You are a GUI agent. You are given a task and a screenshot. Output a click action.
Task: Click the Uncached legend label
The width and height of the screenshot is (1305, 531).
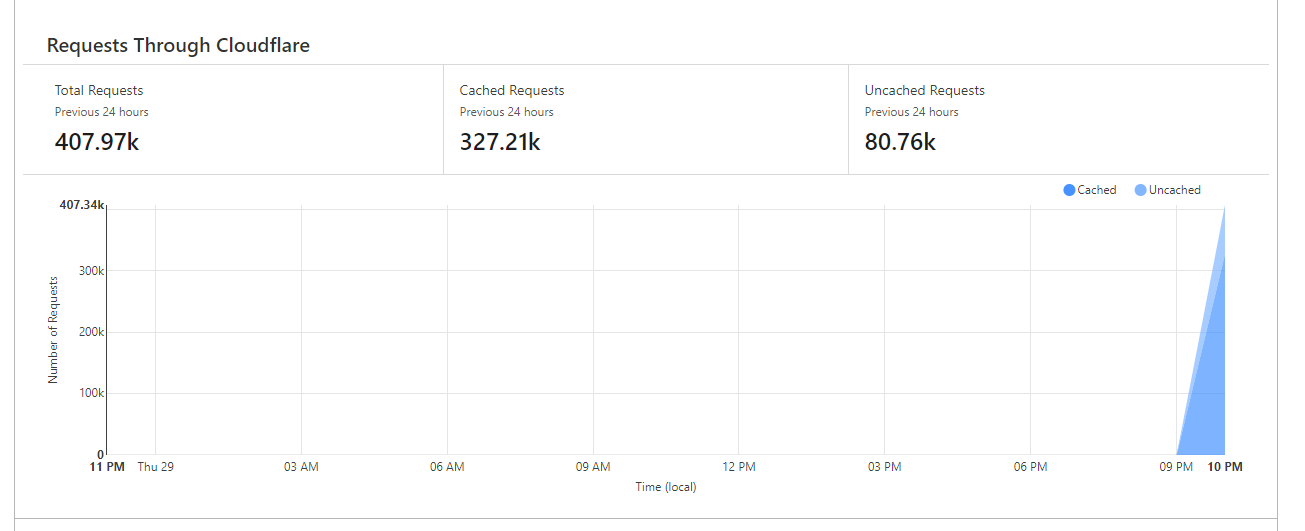tap(1175, 190)
